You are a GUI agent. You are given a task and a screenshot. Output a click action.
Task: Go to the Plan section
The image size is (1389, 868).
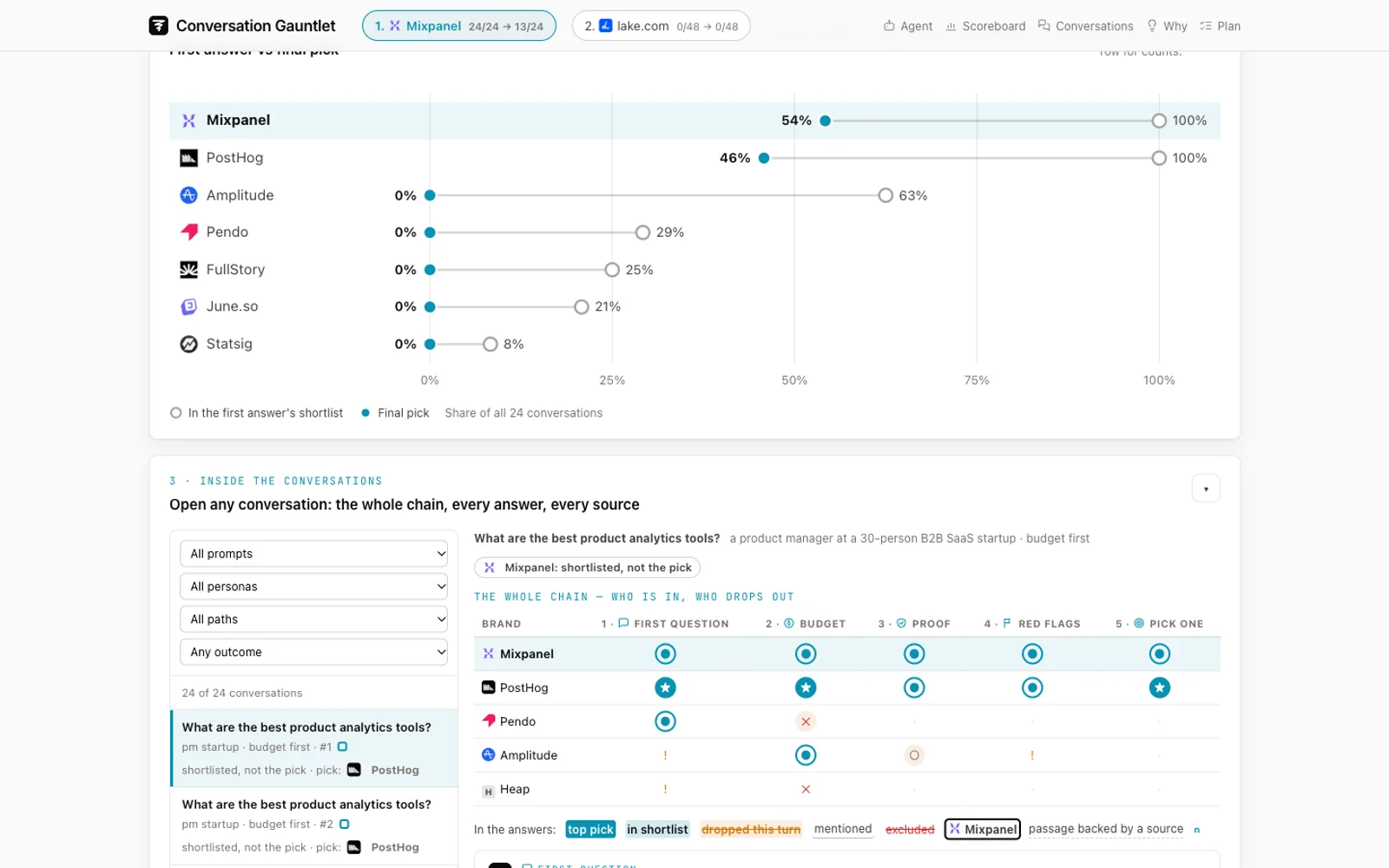[1220, 26]
